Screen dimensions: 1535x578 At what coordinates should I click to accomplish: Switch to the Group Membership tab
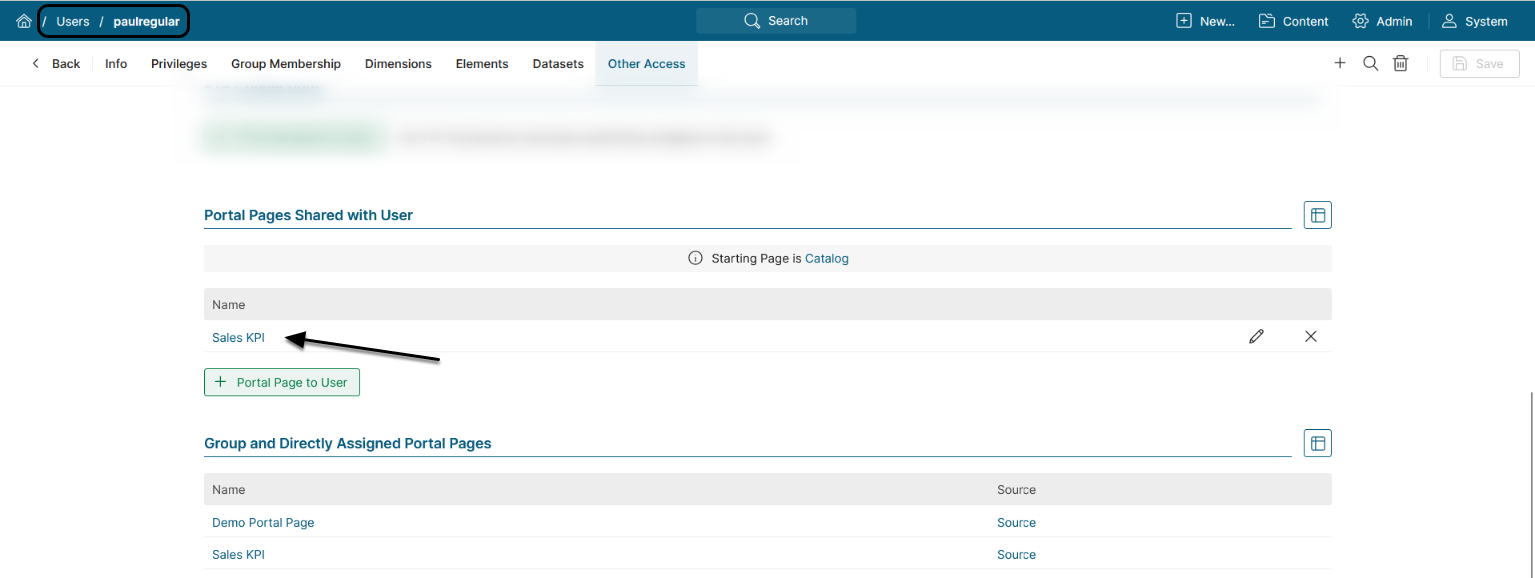click(286, 64)
